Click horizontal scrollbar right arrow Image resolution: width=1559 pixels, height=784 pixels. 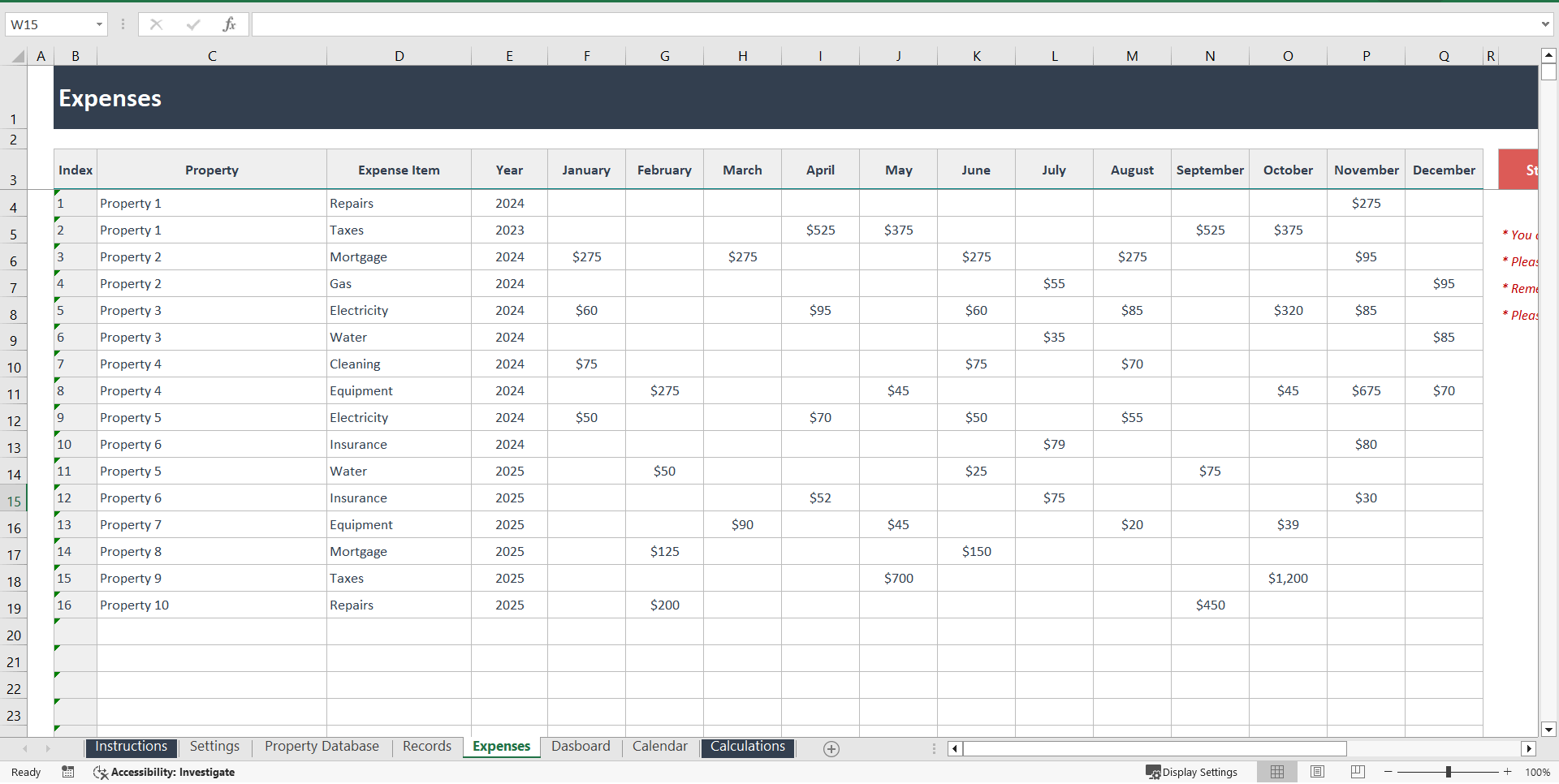pyautogui.click(x=1529, y=749)
